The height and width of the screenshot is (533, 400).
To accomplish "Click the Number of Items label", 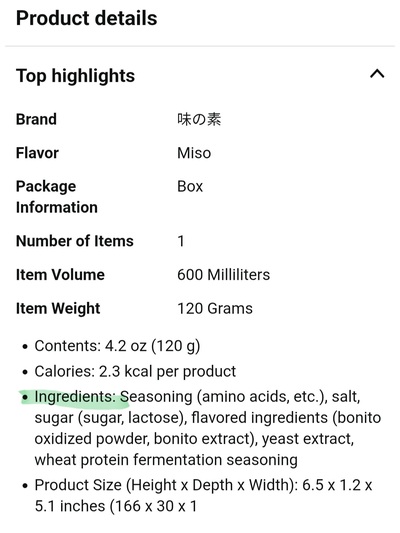I will pos(75,241).
